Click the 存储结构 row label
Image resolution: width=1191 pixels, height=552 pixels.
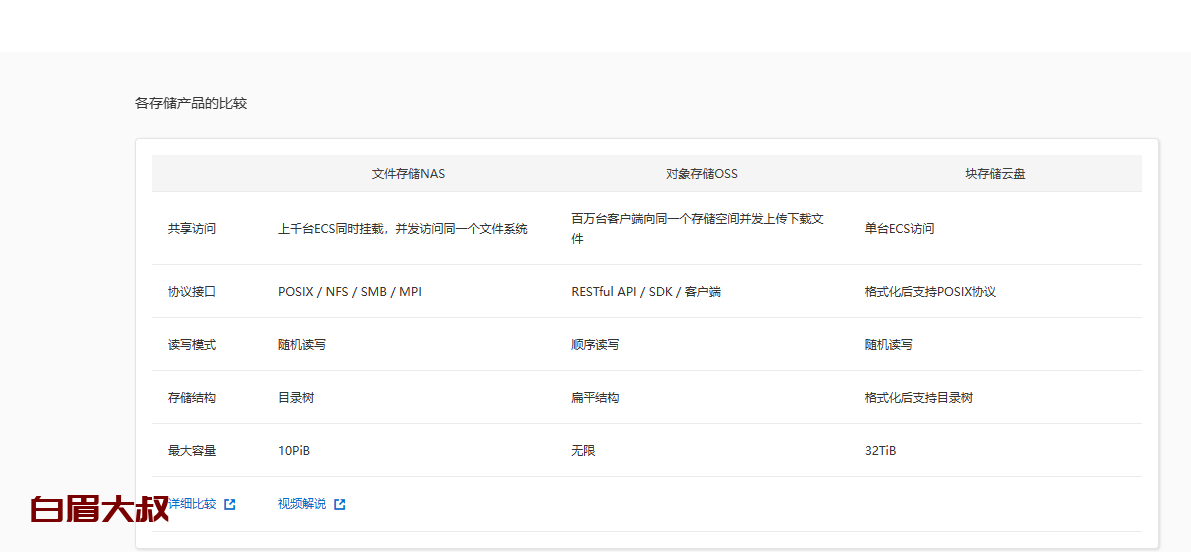coord(192,398)
